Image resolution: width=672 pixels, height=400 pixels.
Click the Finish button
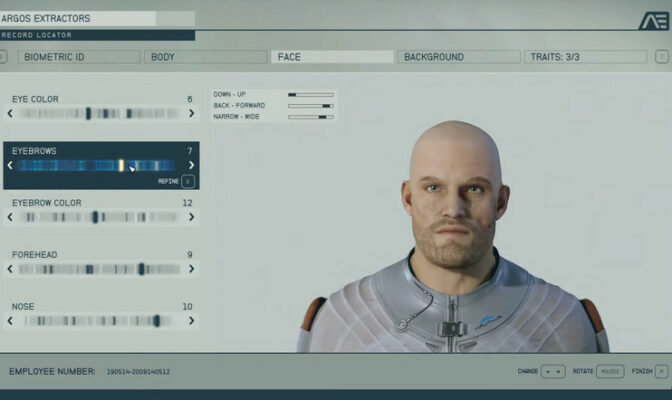(663, 371)
